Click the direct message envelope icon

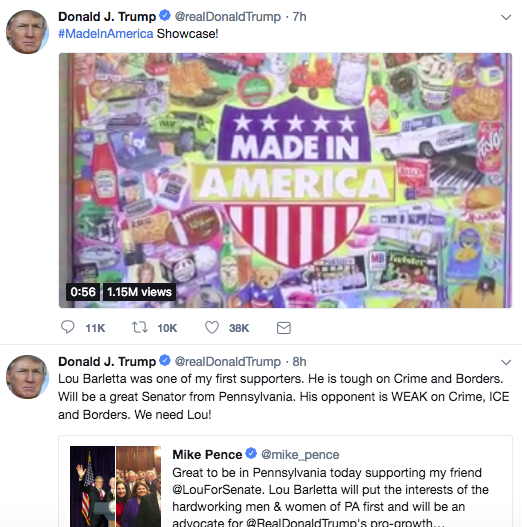[x=284, y=328]
